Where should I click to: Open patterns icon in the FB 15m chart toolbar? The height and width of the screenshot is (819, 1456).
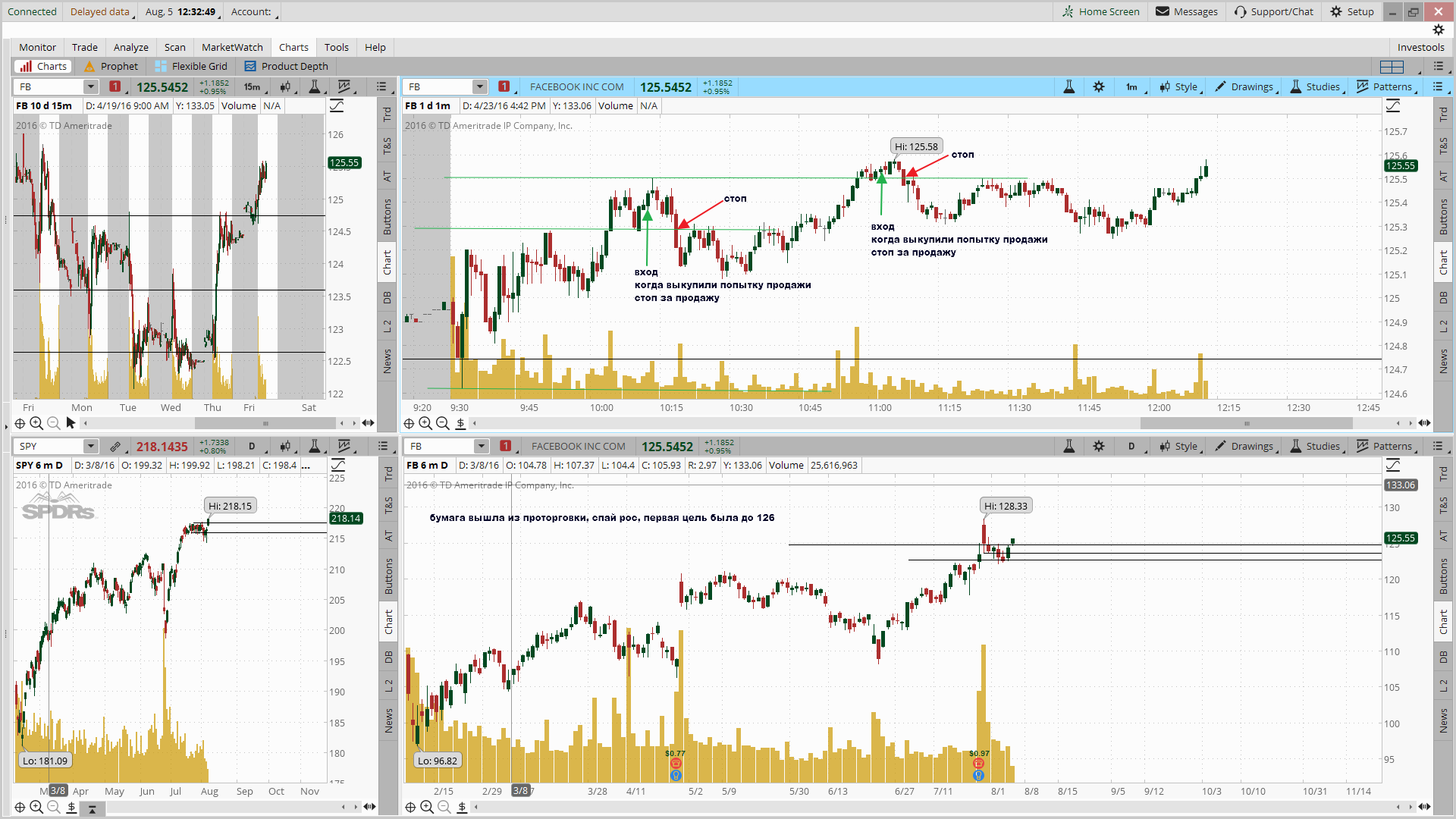[344, 86]
